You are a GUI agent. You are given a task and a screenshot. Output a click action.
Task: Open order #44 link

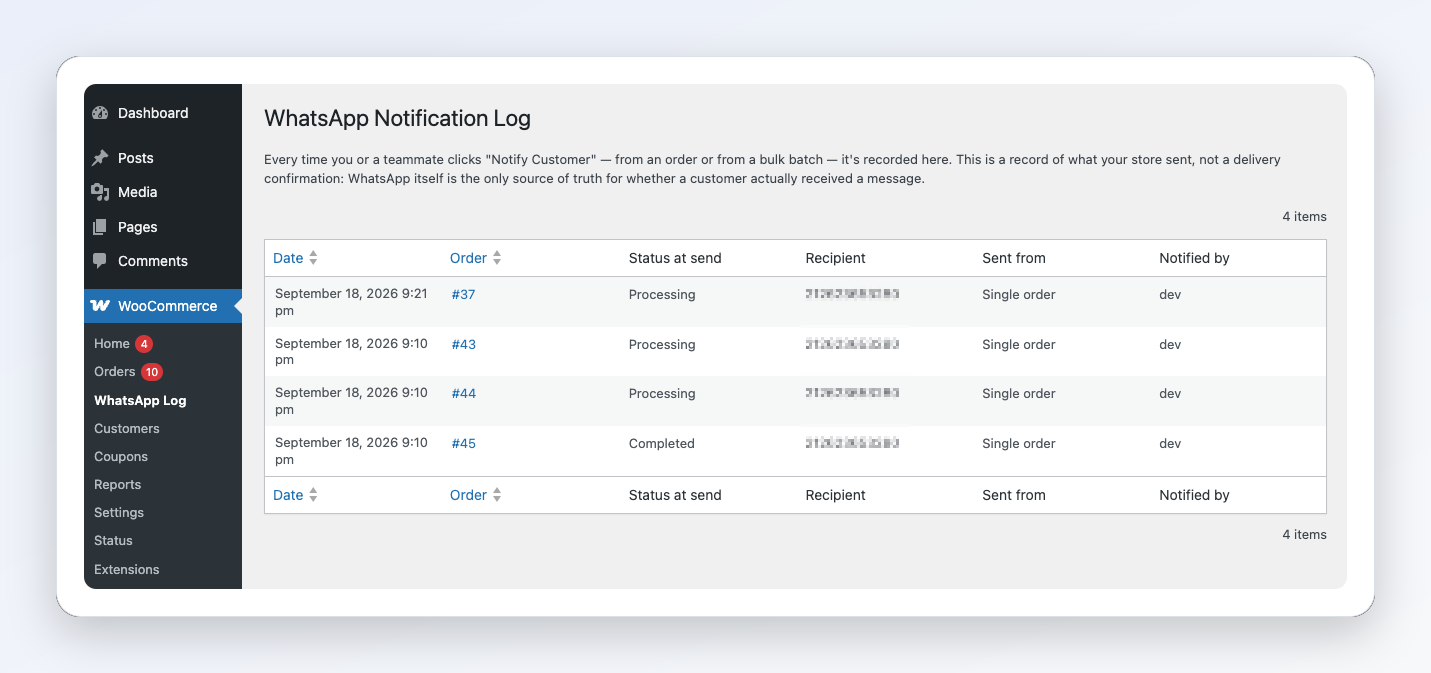tap(464, 394)
